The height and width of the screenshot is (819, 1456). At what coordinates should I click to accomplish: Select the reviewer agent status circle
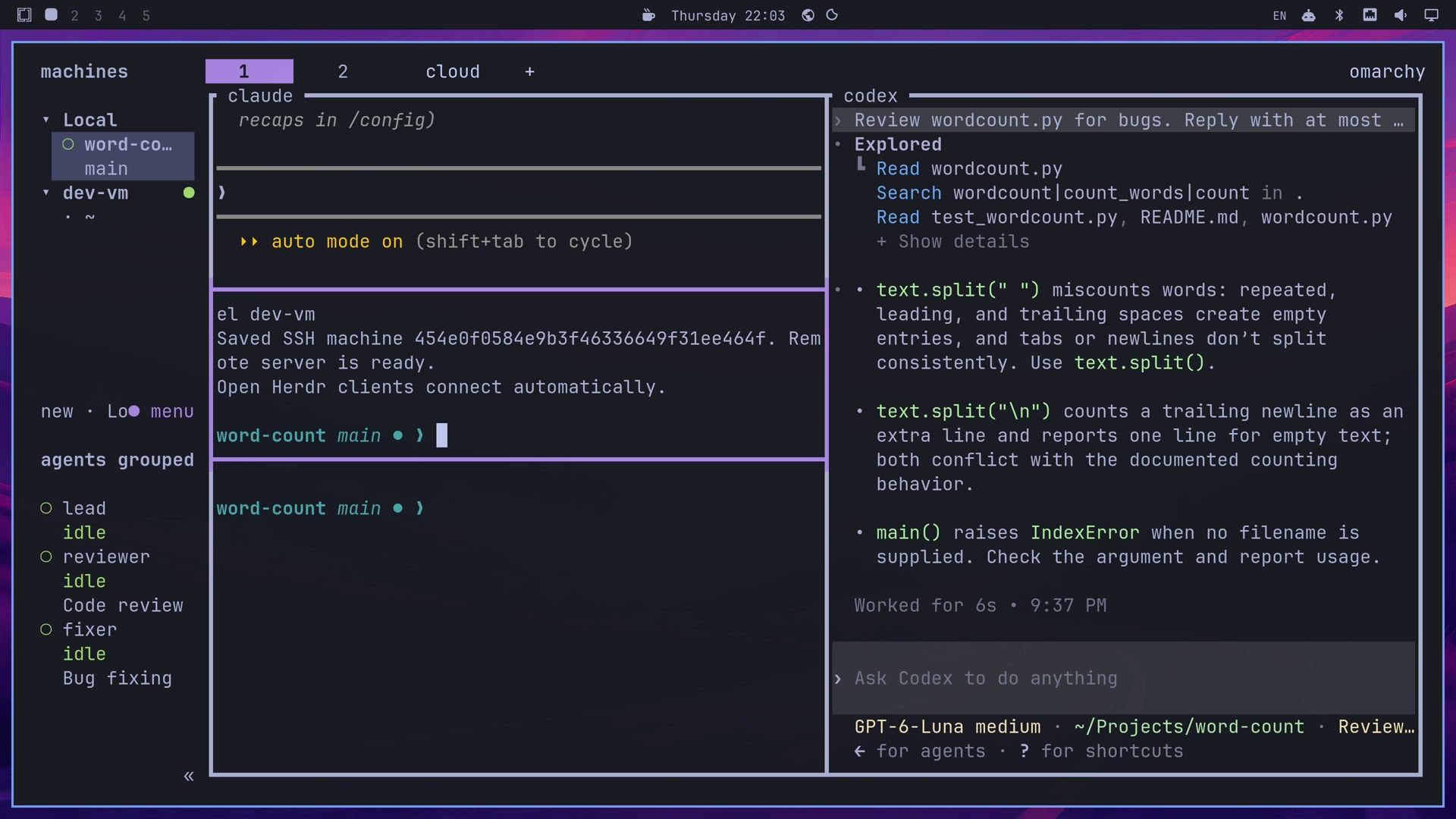point(46,557)
